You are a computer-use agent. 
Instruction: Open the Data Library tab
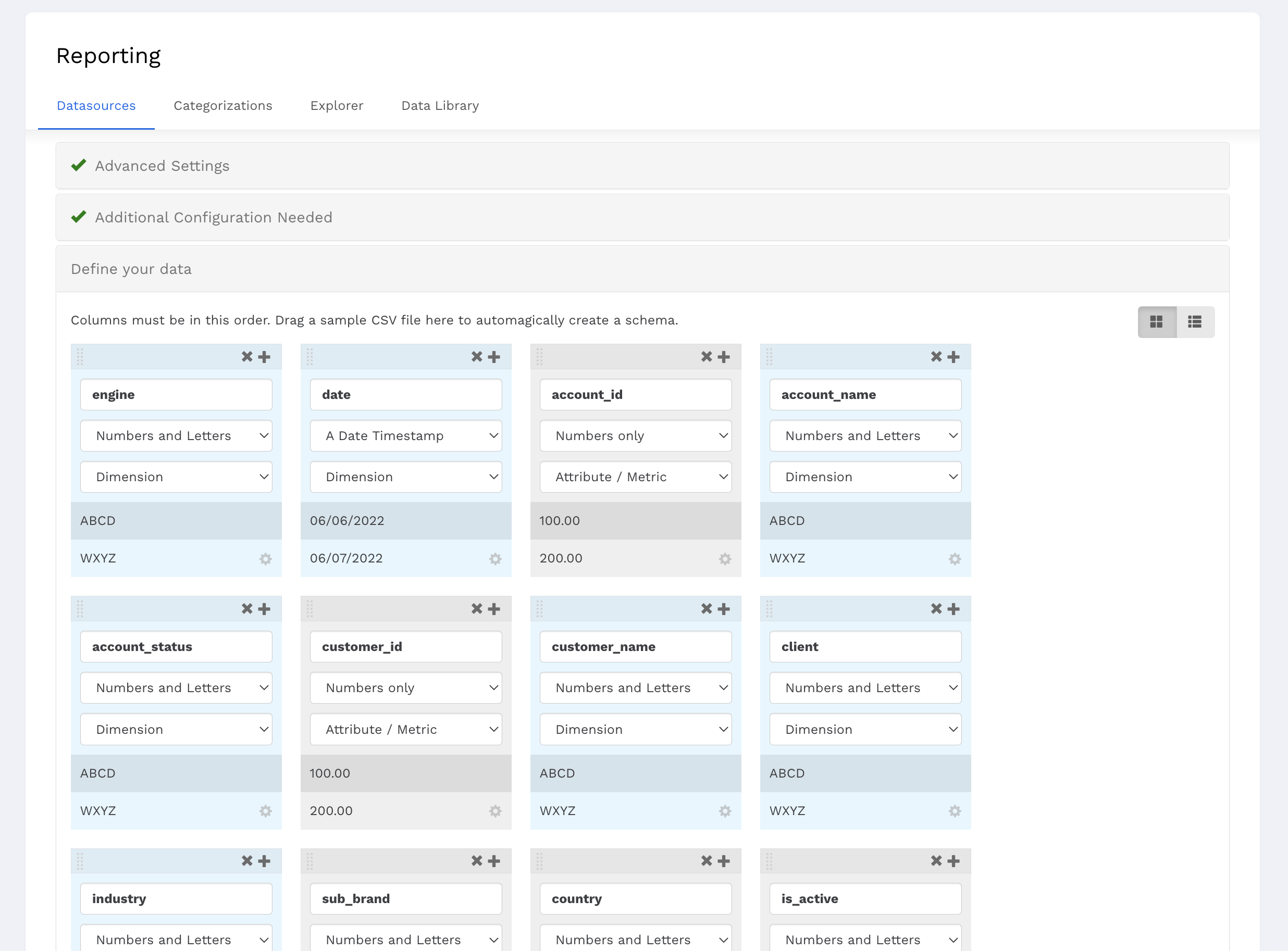click(x=440, y=105)
